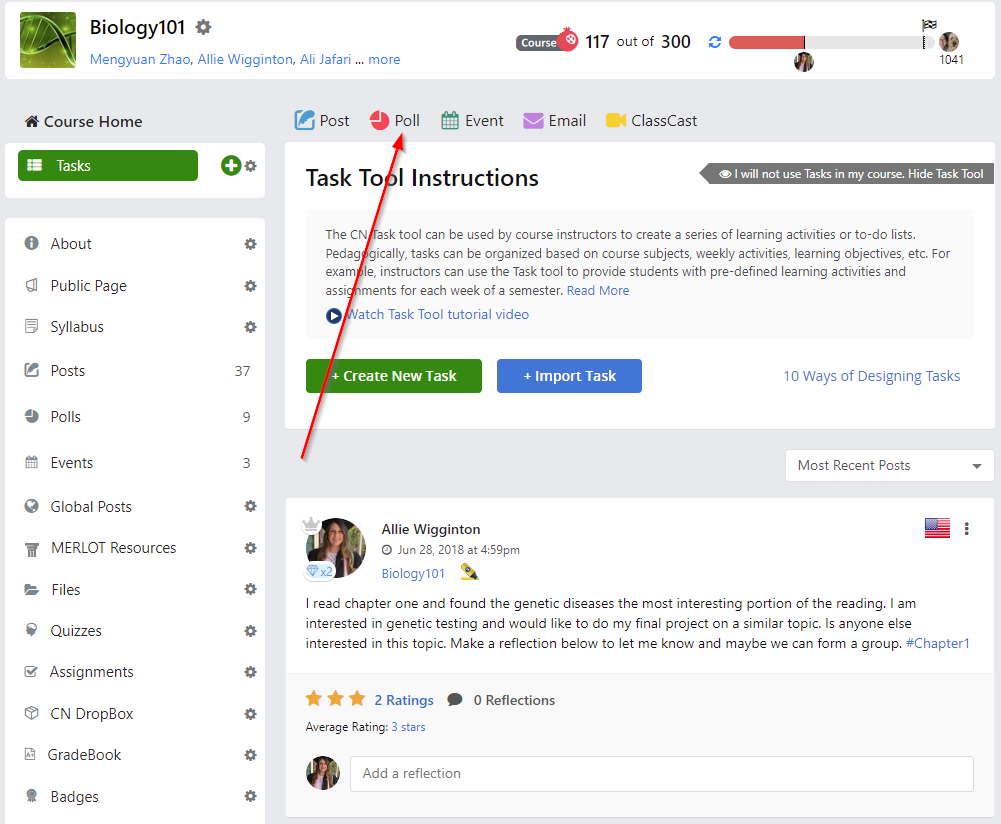The image size is (1001, 824).
Task: Rate the post with third star
Action: point(357,699)
